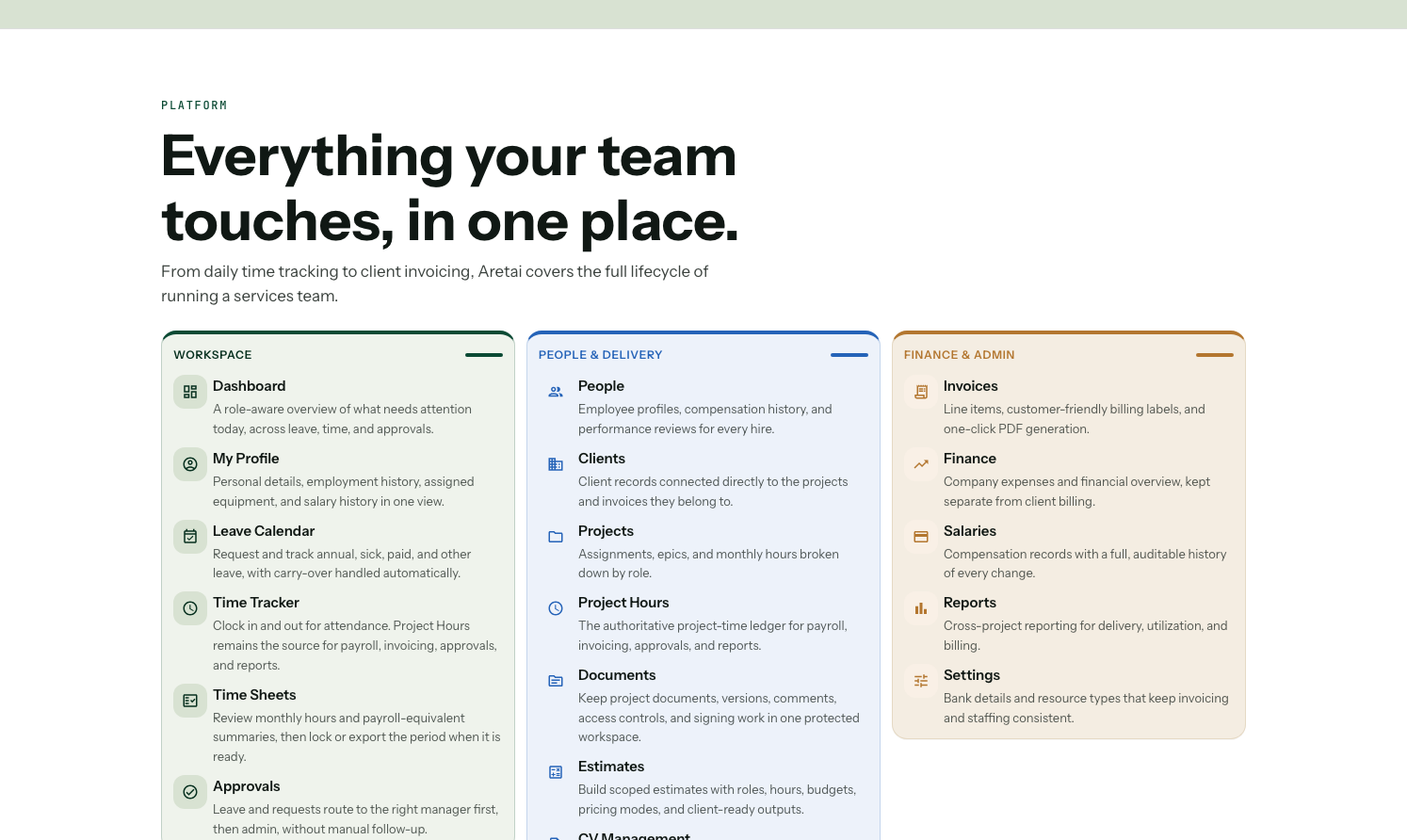
Task: Open the Documents feature title
Action: 617,675
